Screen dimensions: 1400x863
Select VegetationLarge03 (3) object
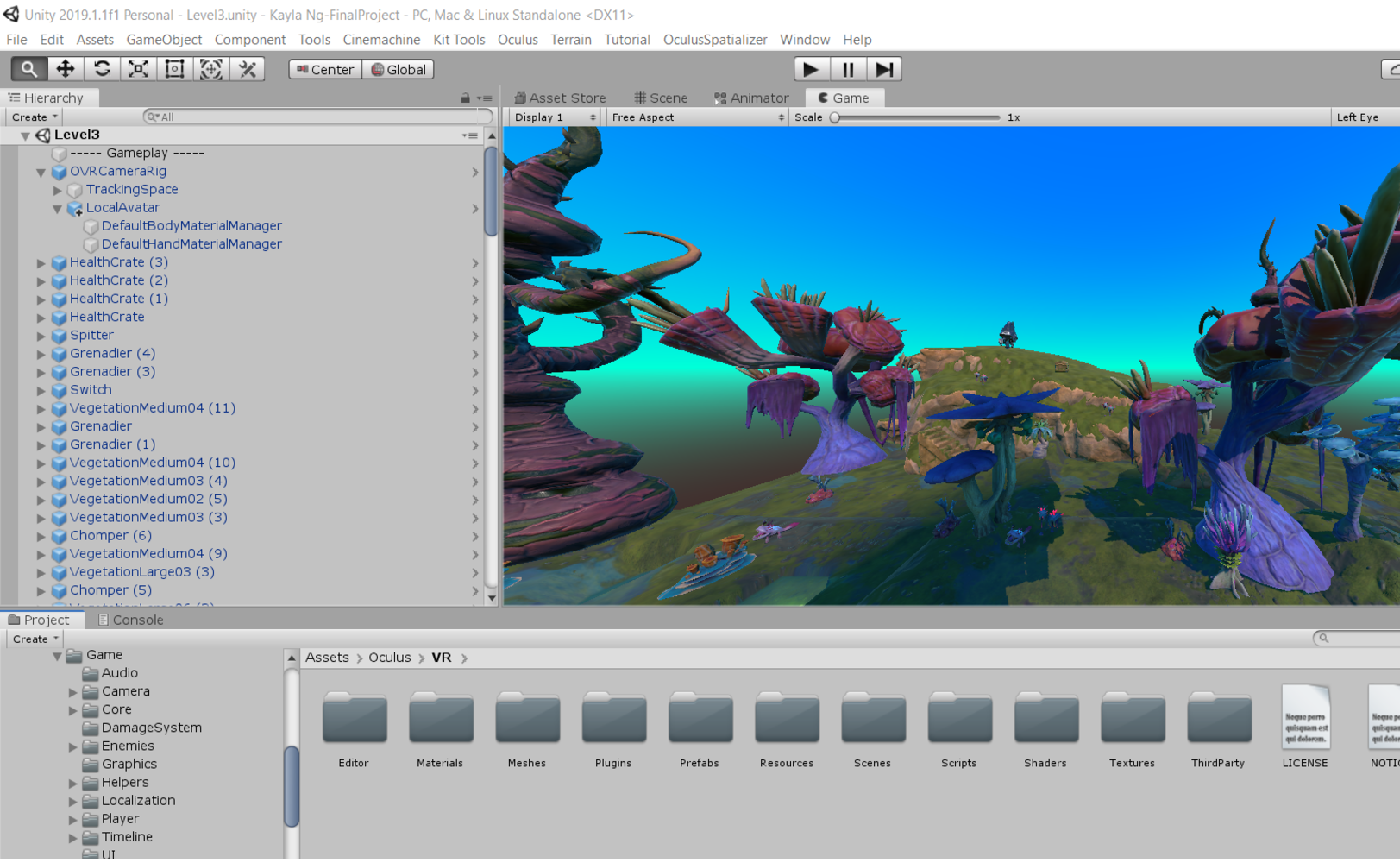coord(142,572)
